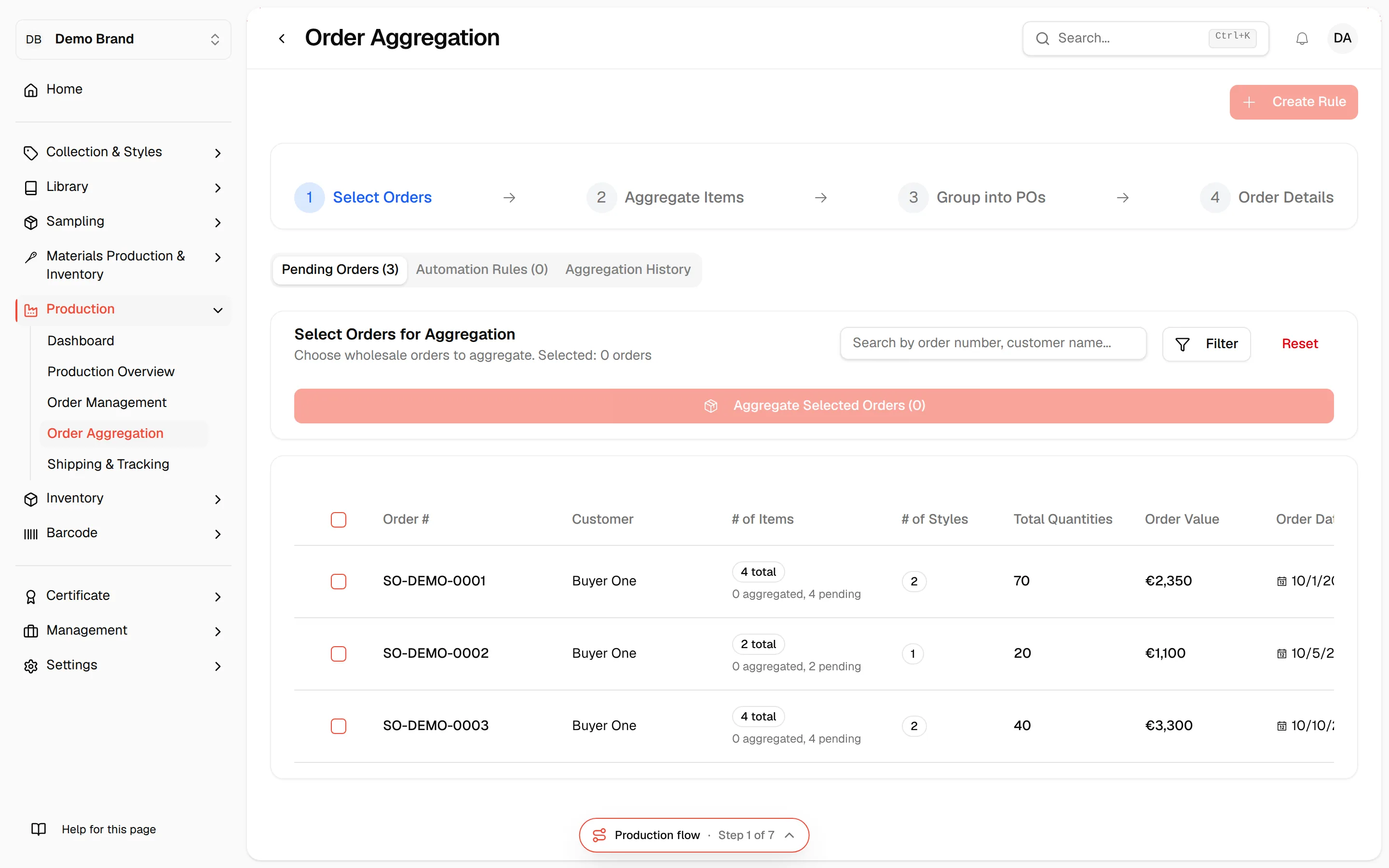Check the SO-DEMO-0003 order checkbox
Screen dimensions: 1389x868
point(339,726)
